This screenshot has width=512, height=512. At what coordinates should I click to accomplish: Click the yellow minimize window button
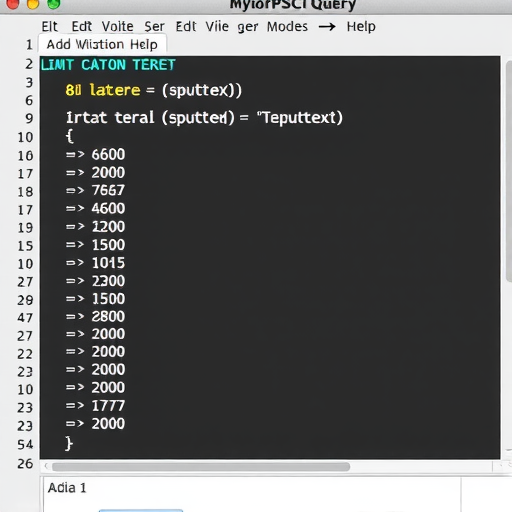(x=33, y=4)
